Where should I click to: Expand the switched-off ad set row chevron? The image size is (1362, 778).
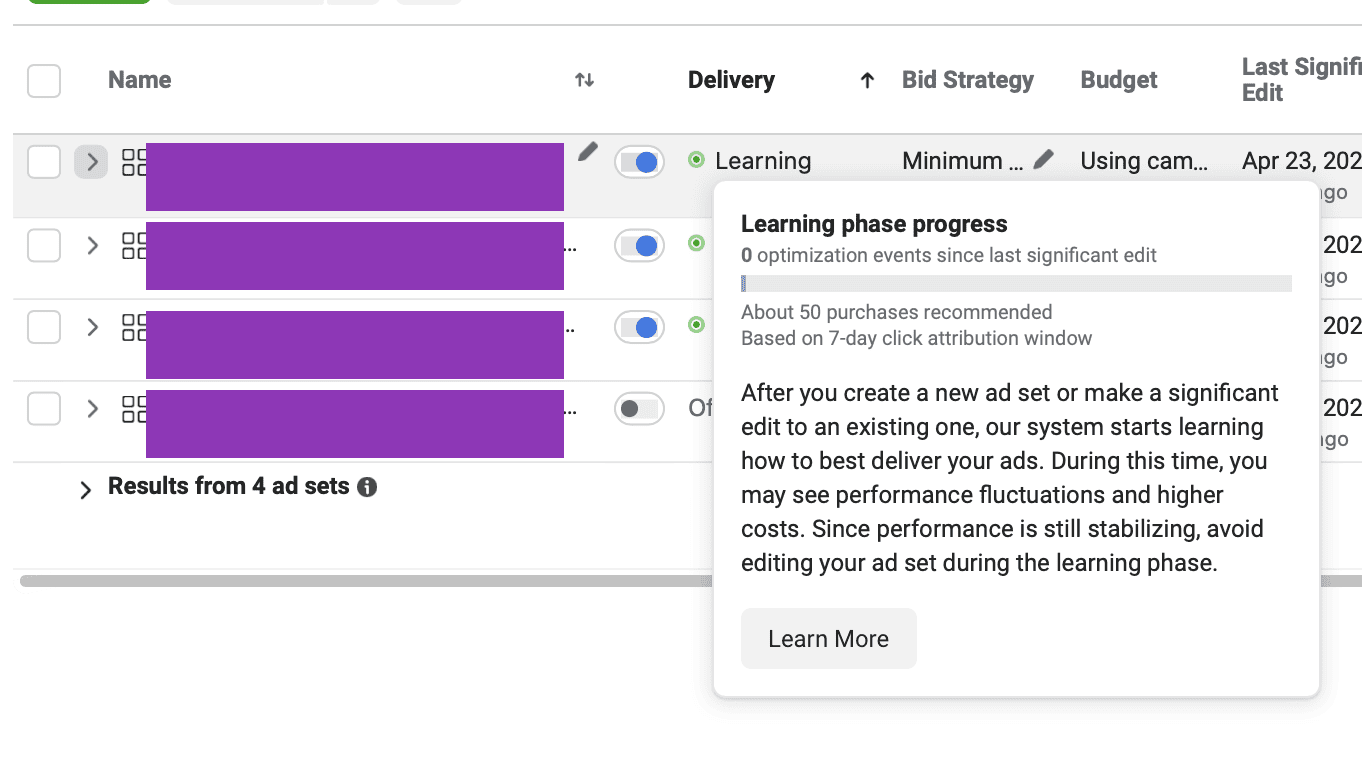point(92,409)
